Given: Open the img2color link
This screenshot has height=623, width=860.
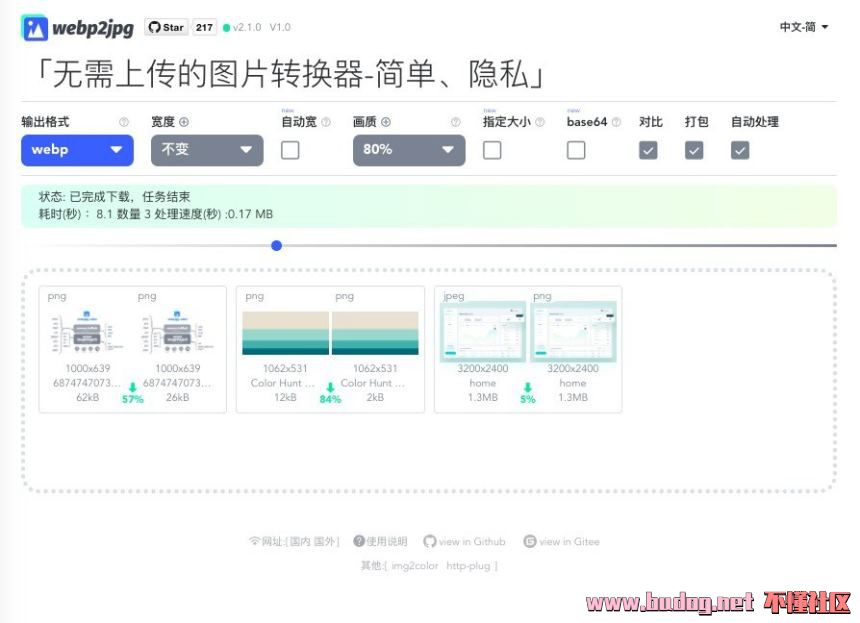Looking at the screenshot, I should point(415,566).
